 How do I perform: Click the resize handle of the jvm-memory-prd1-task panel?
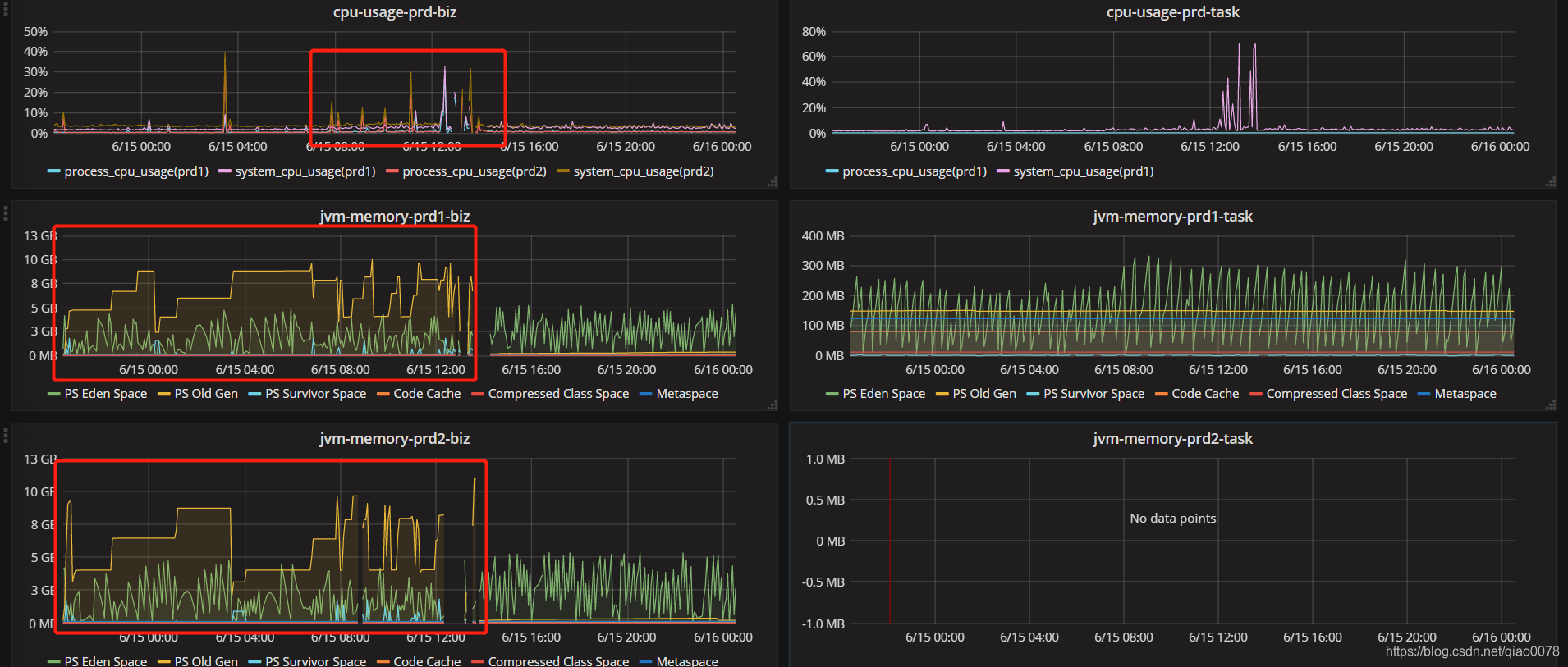coord(1551,405)
